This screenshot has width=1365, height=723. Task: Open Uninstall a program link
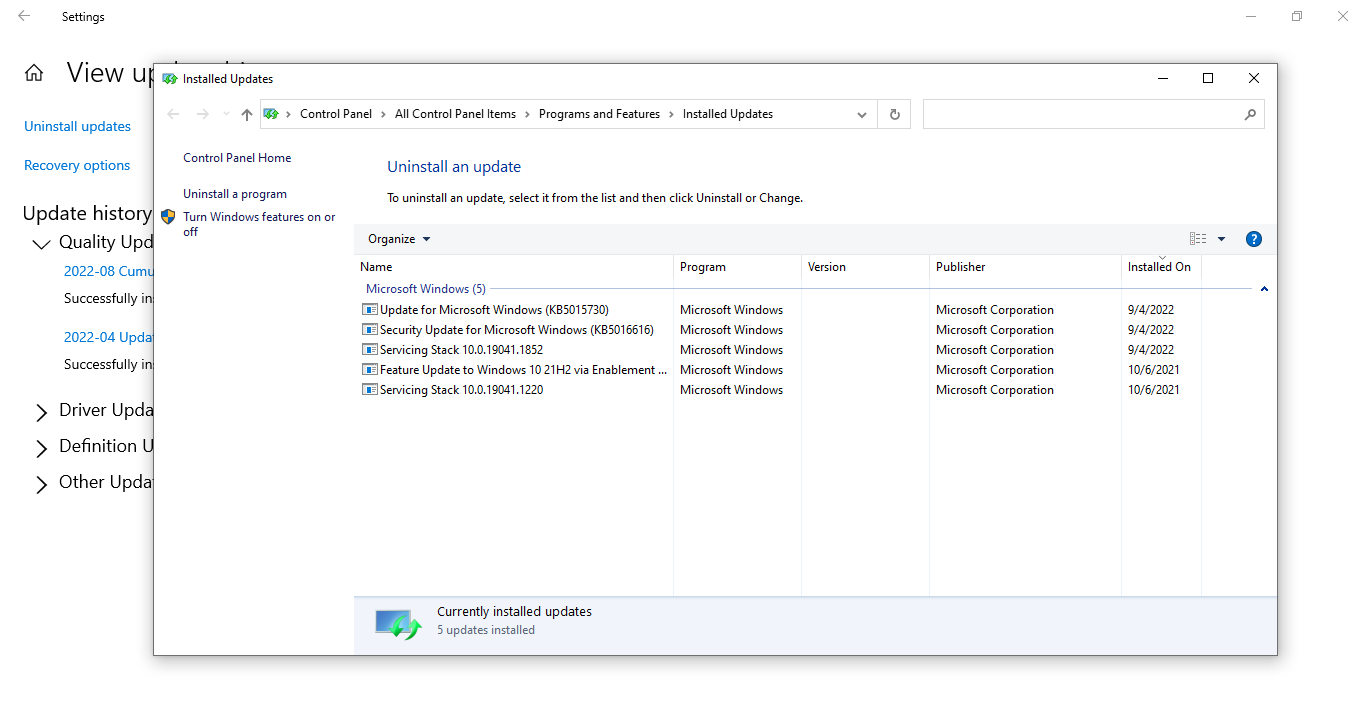235,194
